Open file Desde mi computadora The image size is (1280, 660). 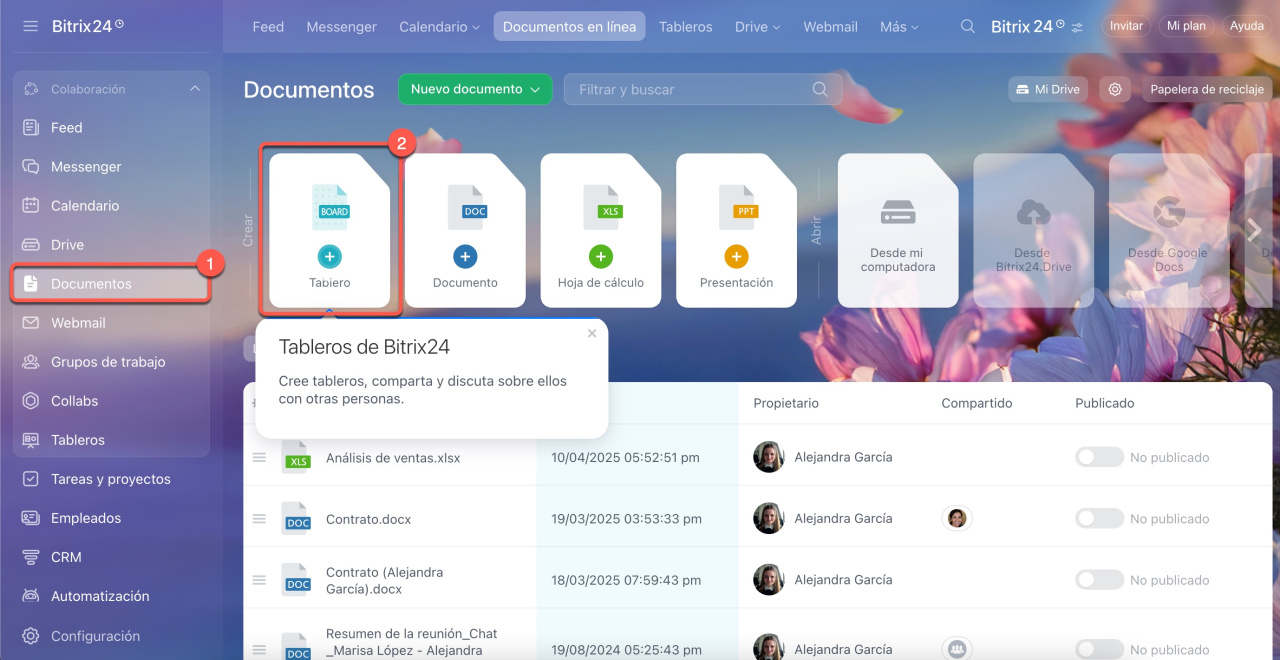tap(898, 230)
